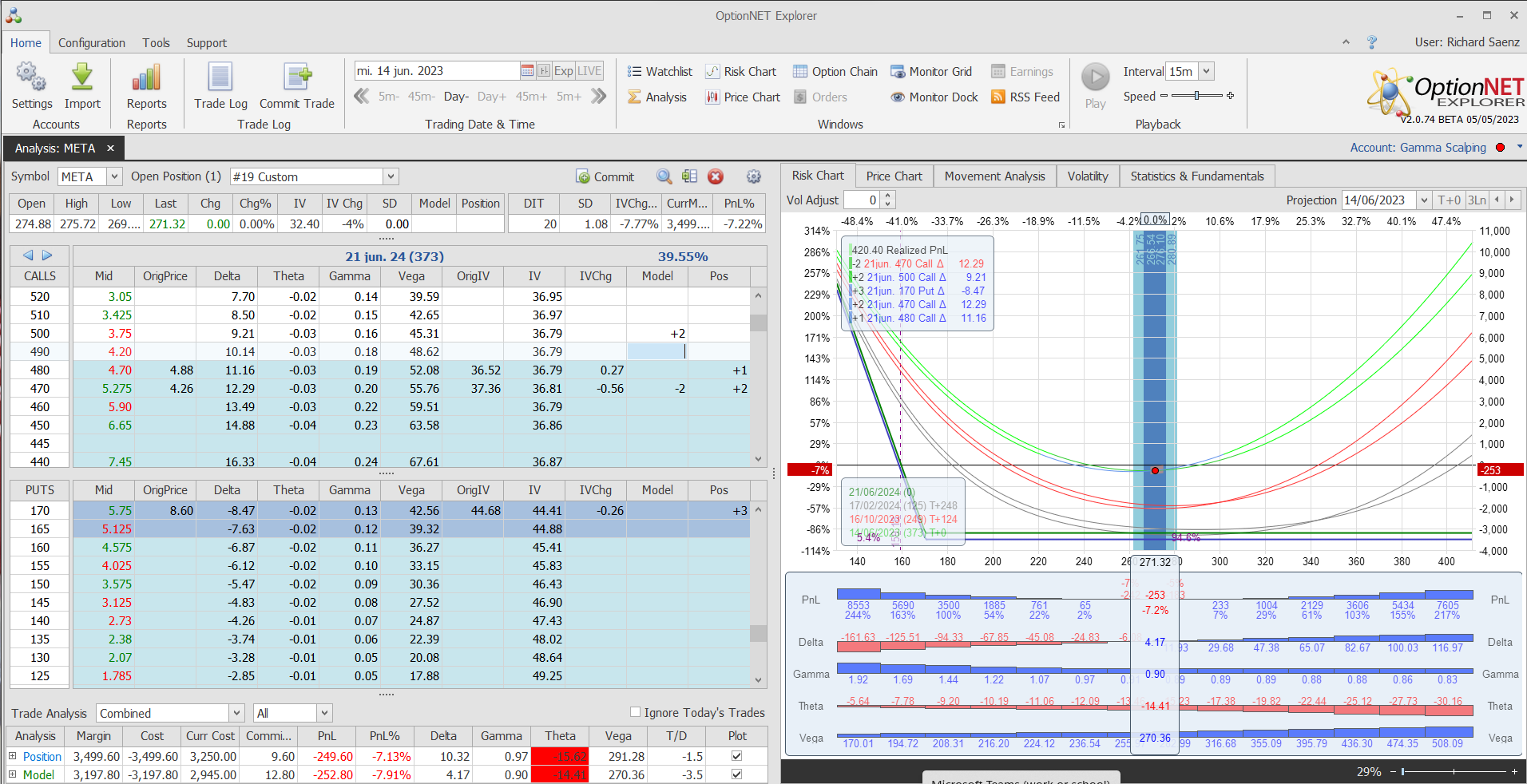Step forward with the Day+ button
The image size is (1527, 784).
click(492, 97)
